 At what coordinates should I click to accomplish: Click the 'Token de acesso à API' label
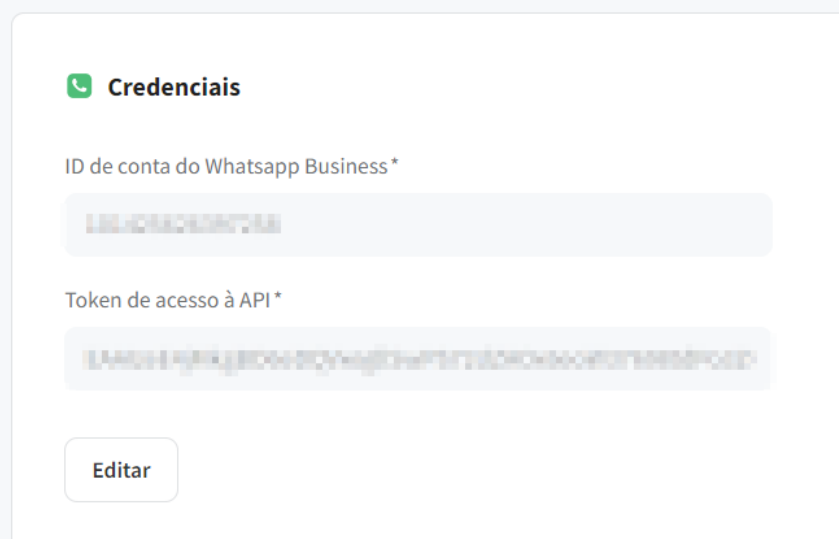(167, 300)
